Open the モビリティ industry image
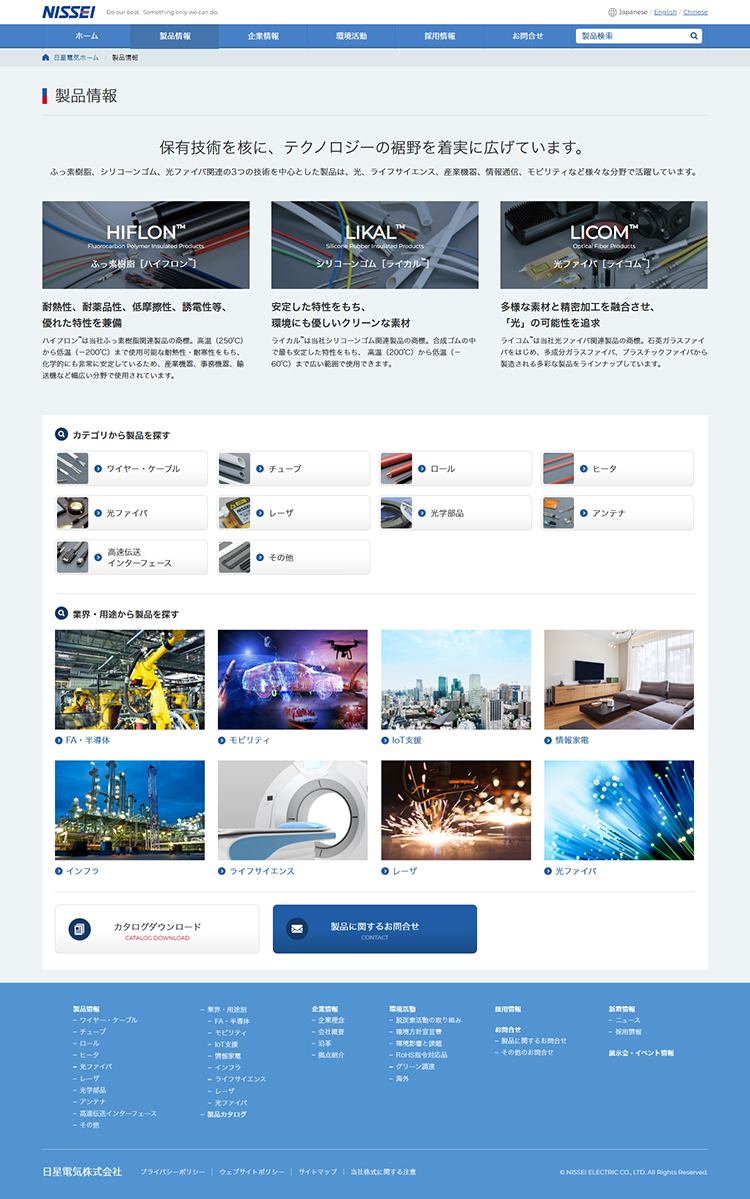The width and height of the screenshot is (750, 1199). 292,680
